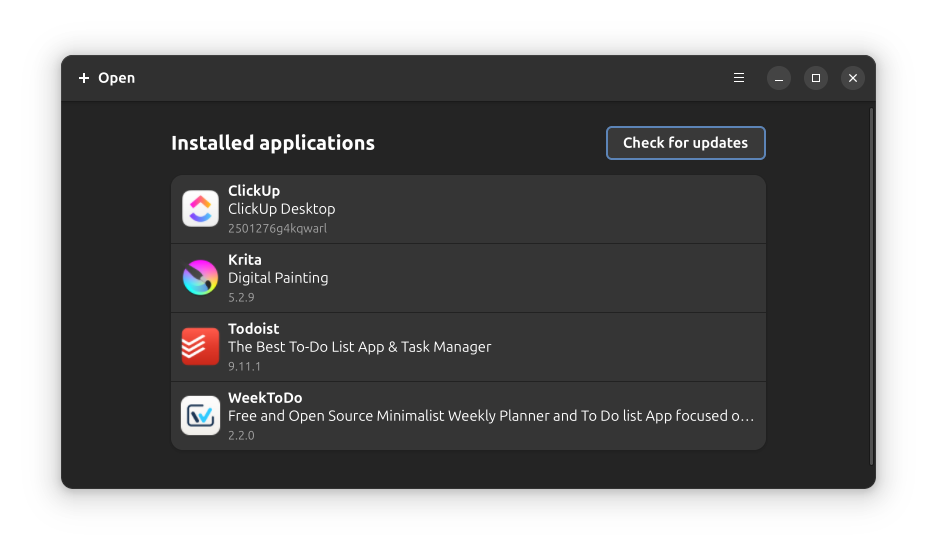Maximize the window

coord(816,78)
